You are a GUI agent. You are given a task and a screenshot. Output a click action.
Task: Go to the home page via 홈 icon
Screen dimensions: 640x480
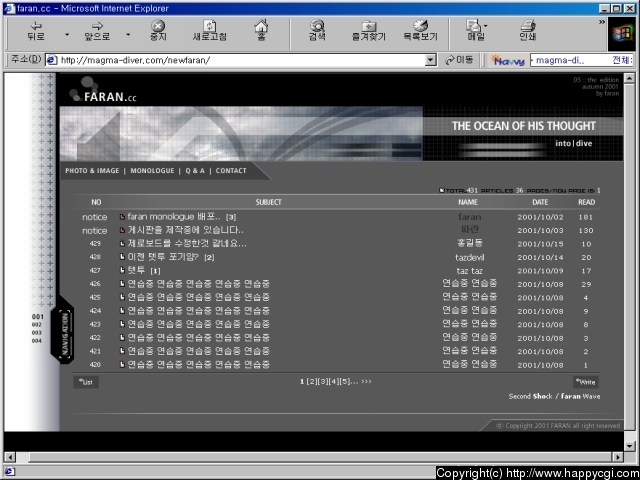point(261,31)
